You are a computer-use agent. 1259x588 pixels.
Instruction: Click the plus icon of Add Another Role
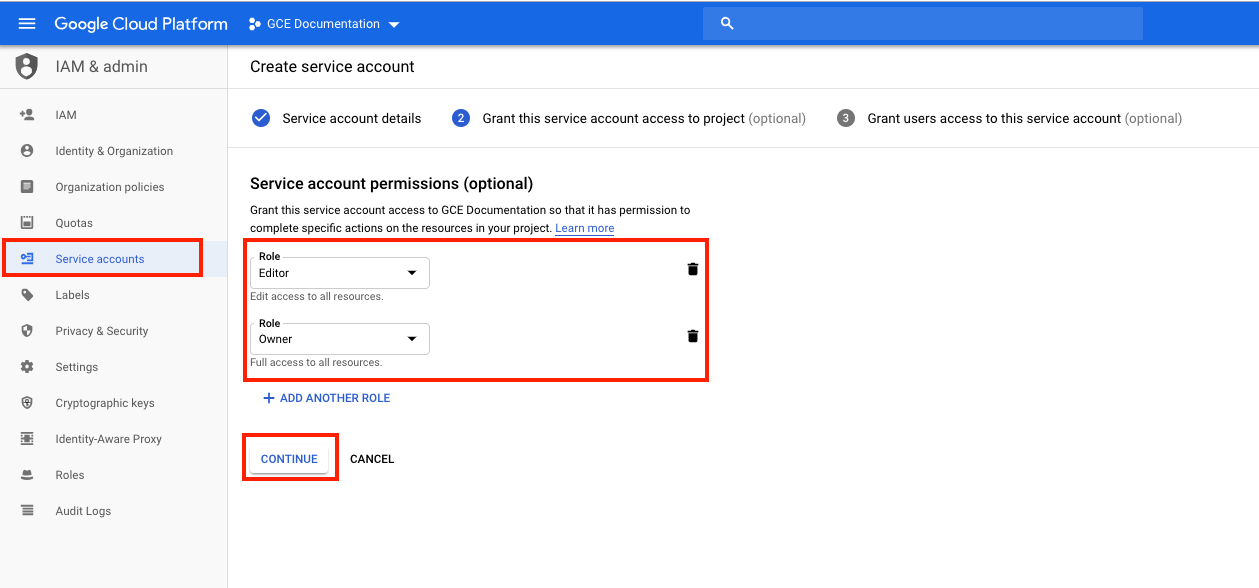pos(268,398)
